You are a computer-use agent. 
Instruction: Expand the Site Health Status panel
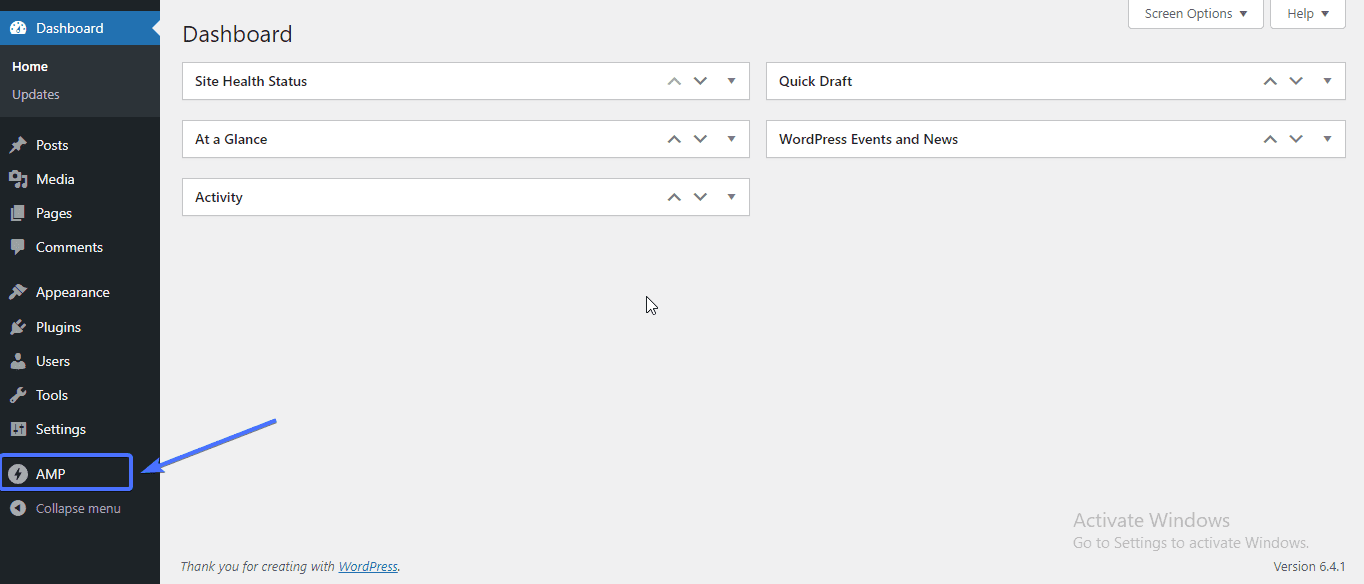click(x=731, y=81)
